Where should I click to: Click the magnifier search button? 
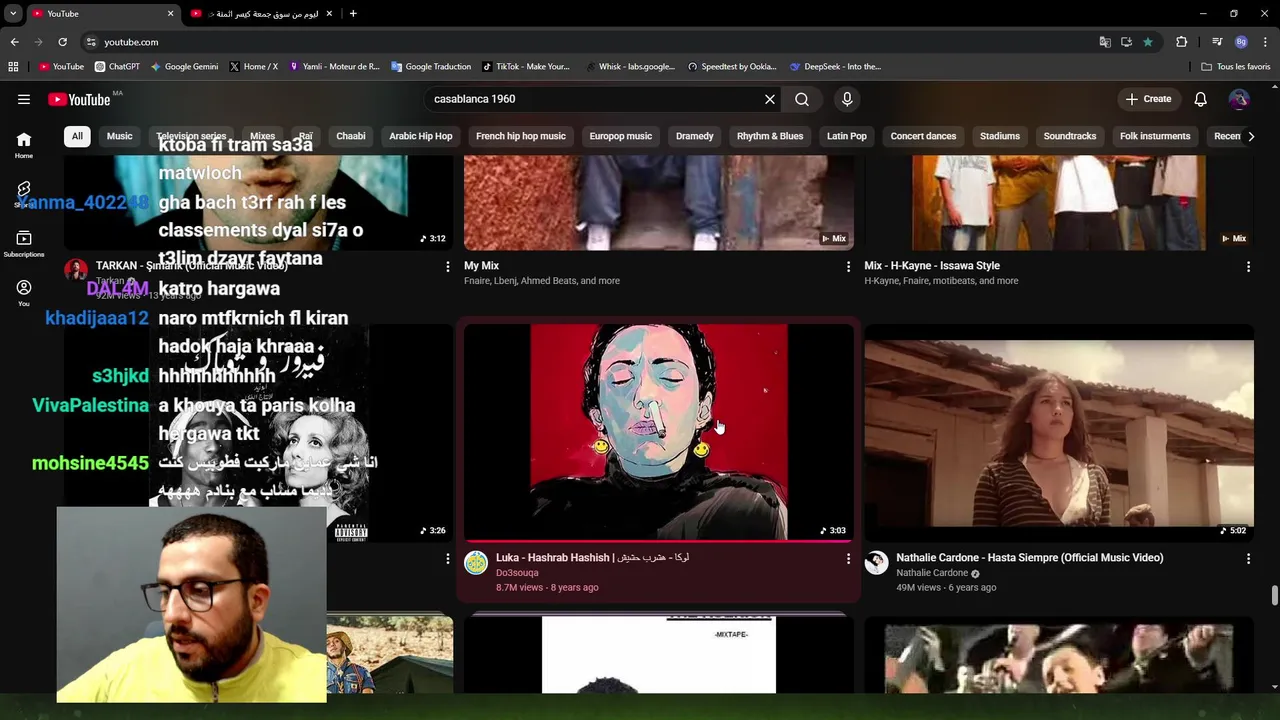click(802, 99)
